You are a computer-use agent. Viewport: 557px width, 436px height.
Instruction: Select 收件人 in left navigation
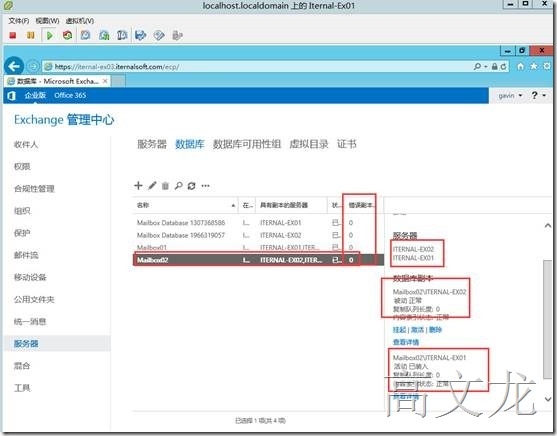pos(26,145)
